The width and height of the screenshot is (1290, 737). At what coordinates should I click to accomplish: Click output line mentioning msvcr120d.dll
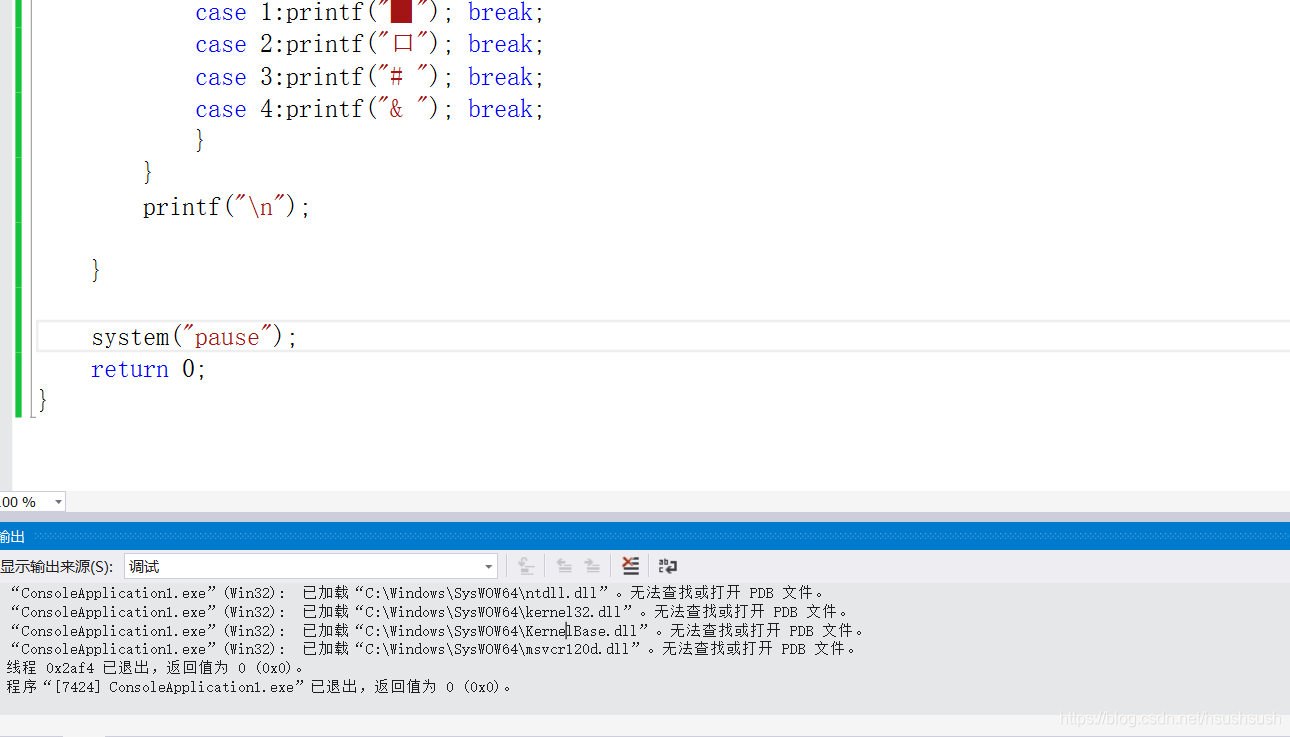(434, 649)
